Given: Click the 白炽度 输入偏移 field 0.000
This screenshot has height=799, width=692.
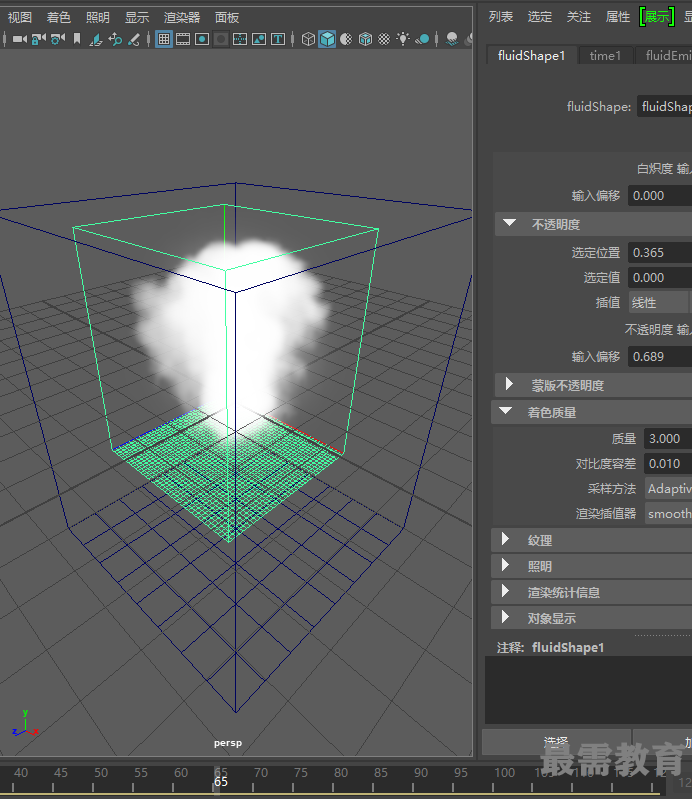Looking at the screenshot, I should [x=660, y=196].
